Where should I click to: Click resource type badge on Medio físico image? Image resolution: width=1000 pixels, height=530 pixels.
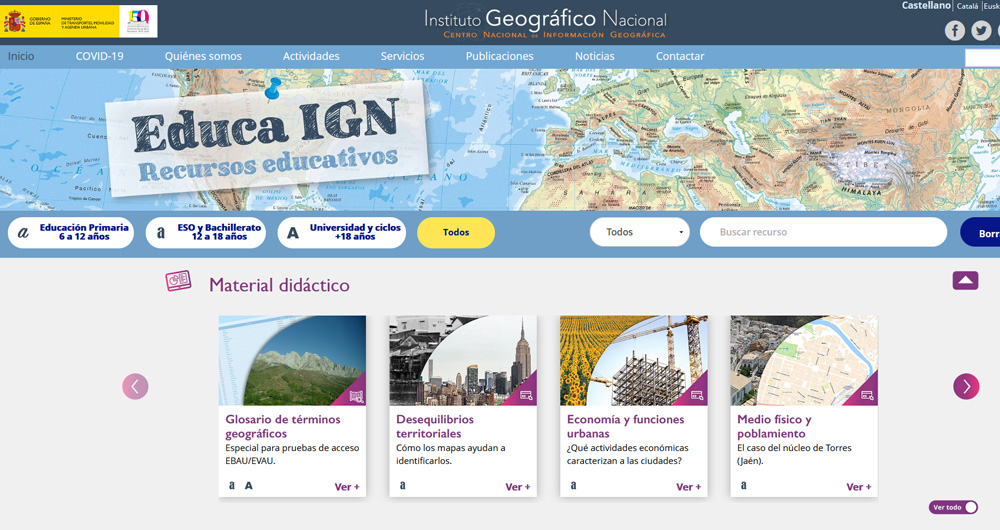point(867,396)
